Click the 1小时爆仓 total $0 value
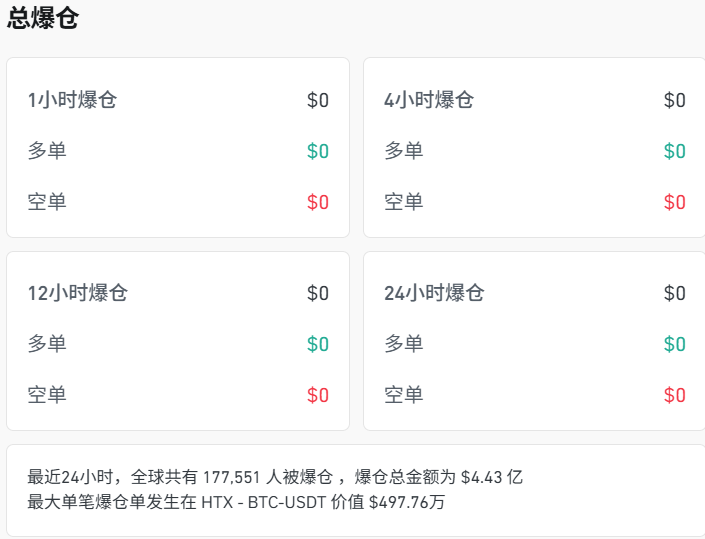The height and width of the screenshot is (539, 705). pyautogui.click(x=318, y=100)
